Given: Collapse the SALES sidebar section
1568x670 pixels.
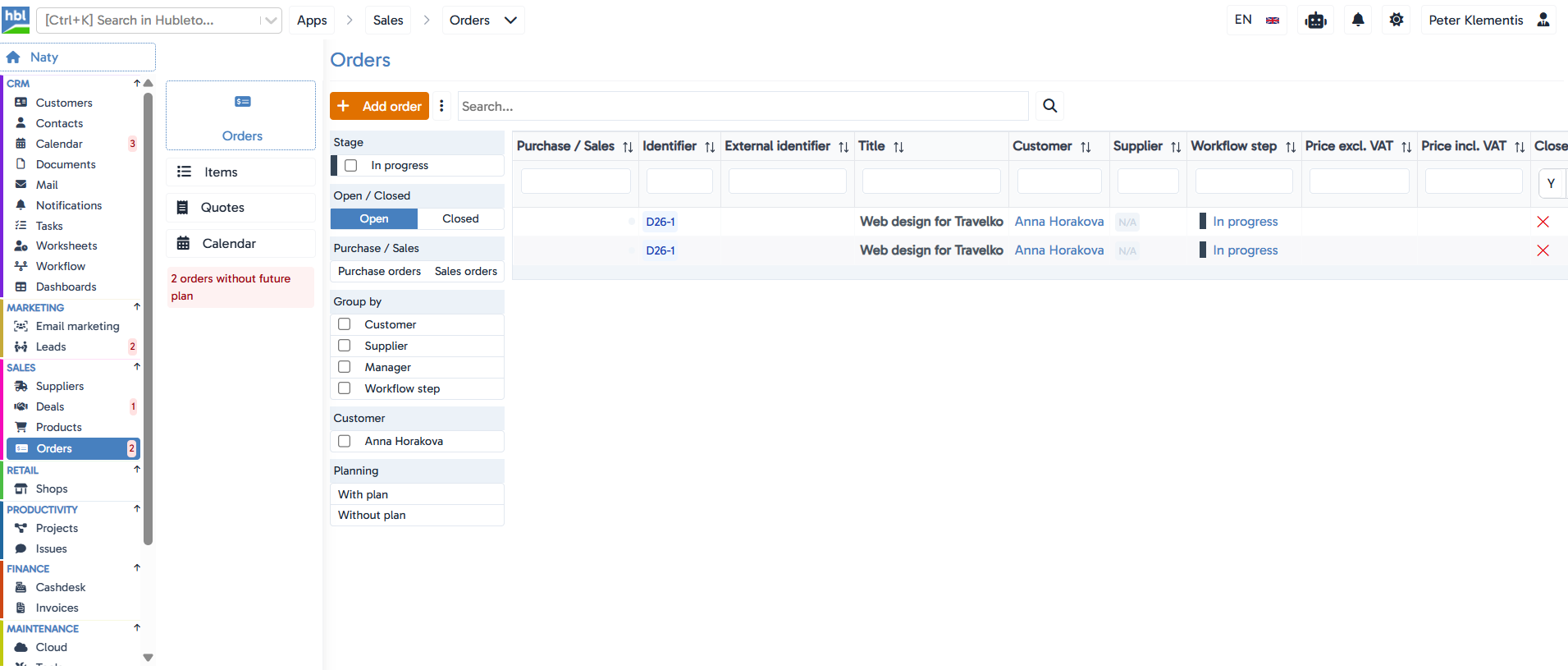Looking at the screenshot, I should pyautogui.click(x=137, y=367).
